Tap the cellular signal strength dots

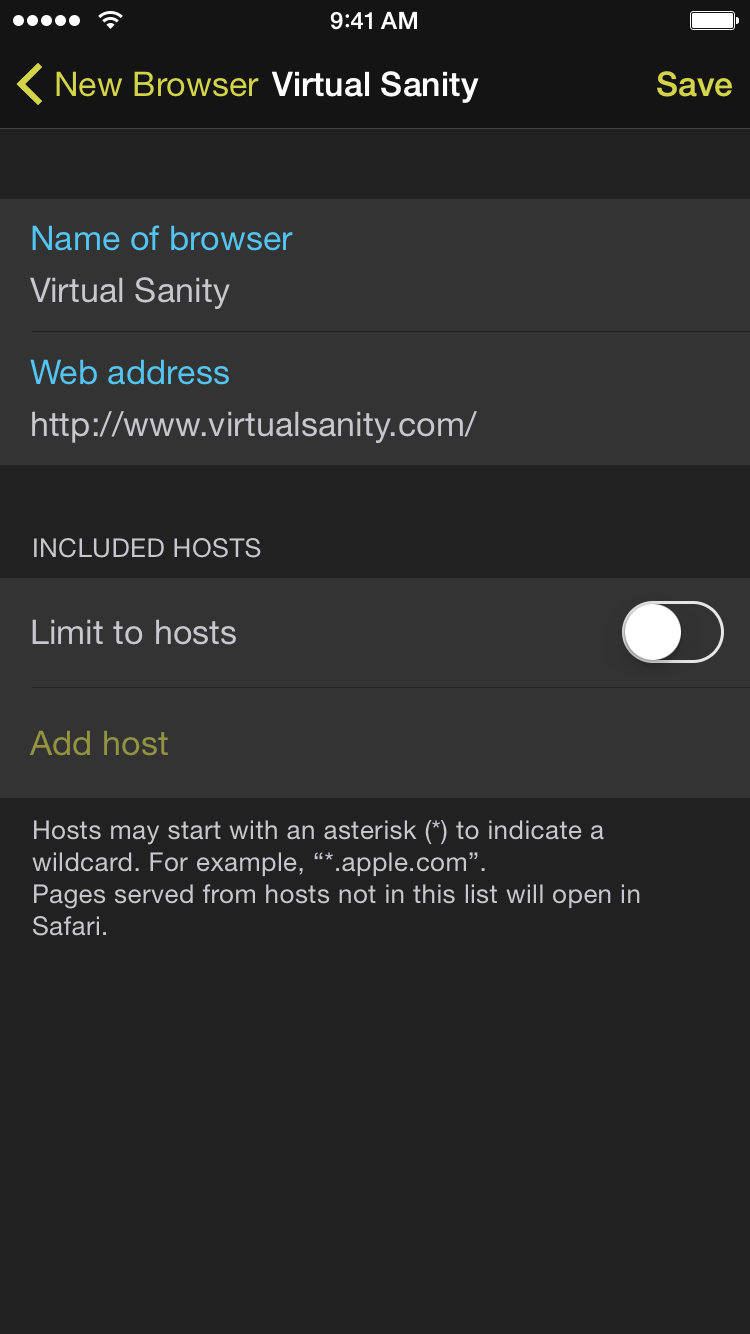pos(46,20)
